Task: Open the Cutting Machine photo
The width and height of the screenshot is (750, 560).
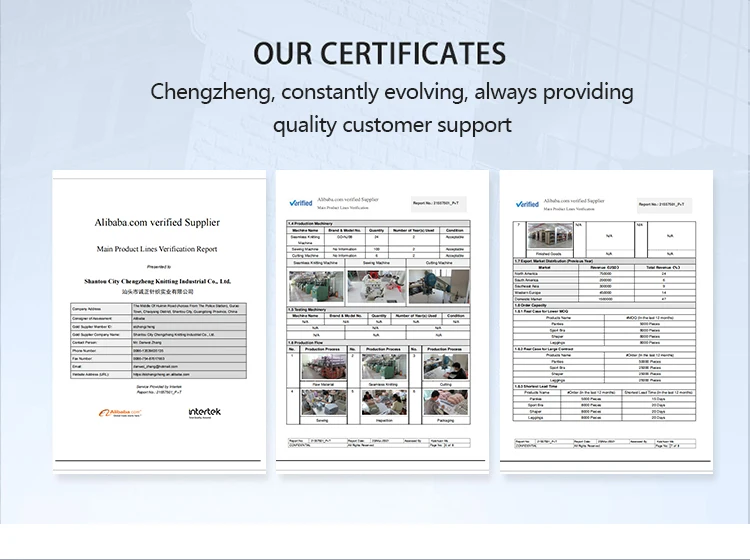Action: point(439,285)
